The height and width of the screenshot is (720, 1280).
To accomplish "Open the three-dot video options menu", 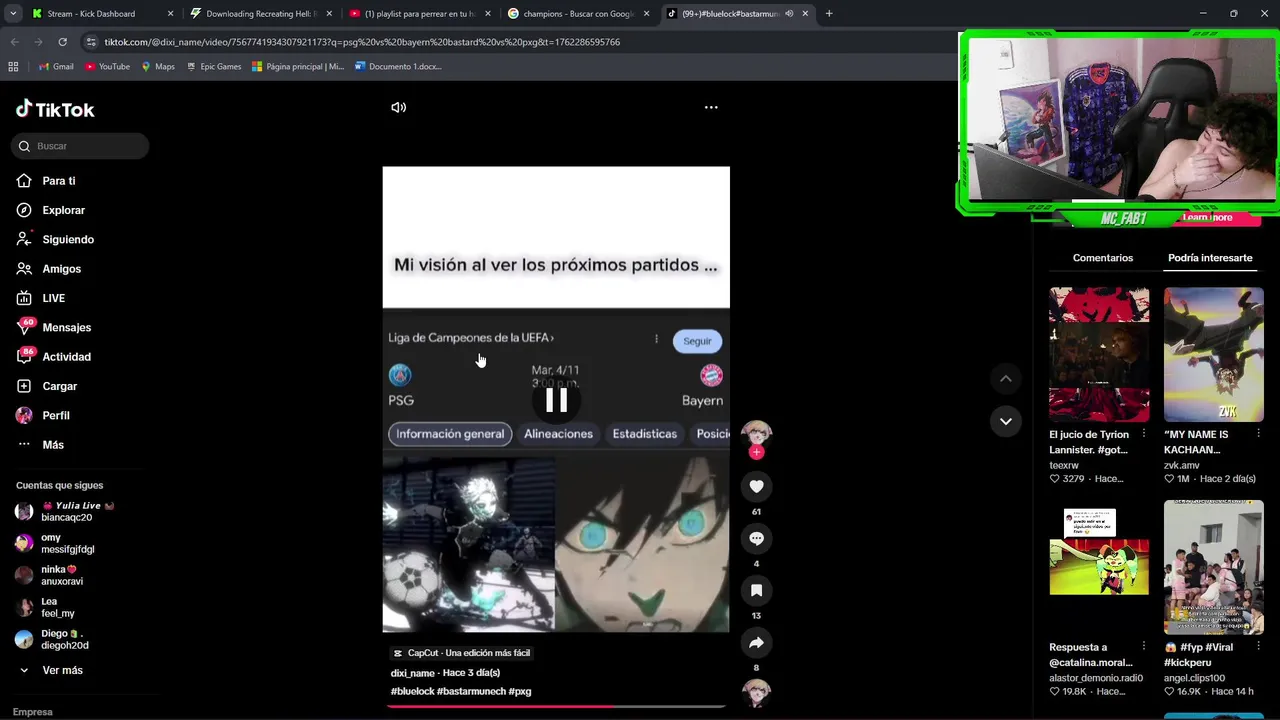I will pyautogui.click(x=711, y=107).
